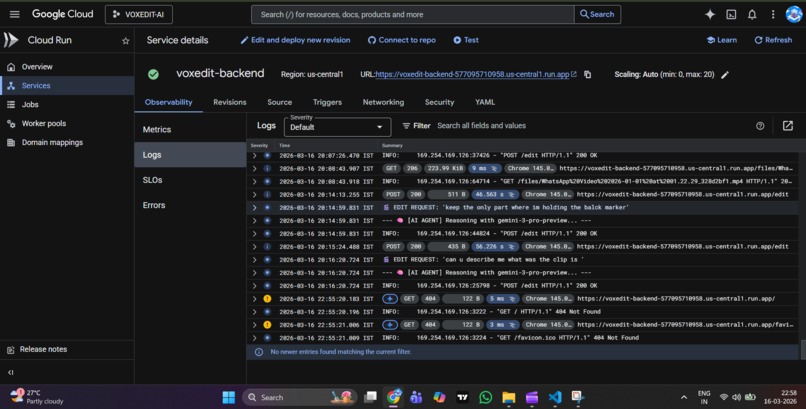Viewport: 806px width, 409px height.
Task: Click the Filter icon in logs toolbar
Action: pos(406,126)
